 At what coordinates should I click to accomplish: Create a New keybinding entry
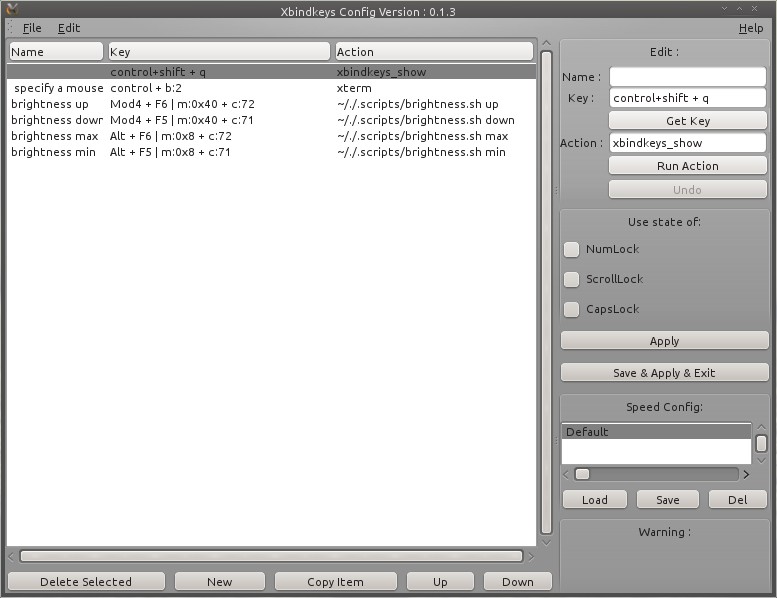point(220,582)
